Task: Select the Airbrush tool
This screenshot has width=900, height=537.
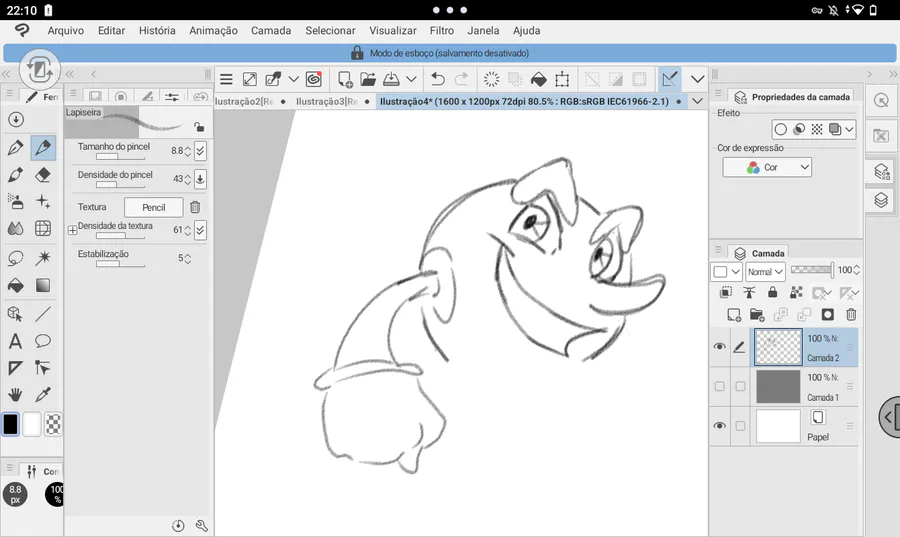Action: click(15, 201)
